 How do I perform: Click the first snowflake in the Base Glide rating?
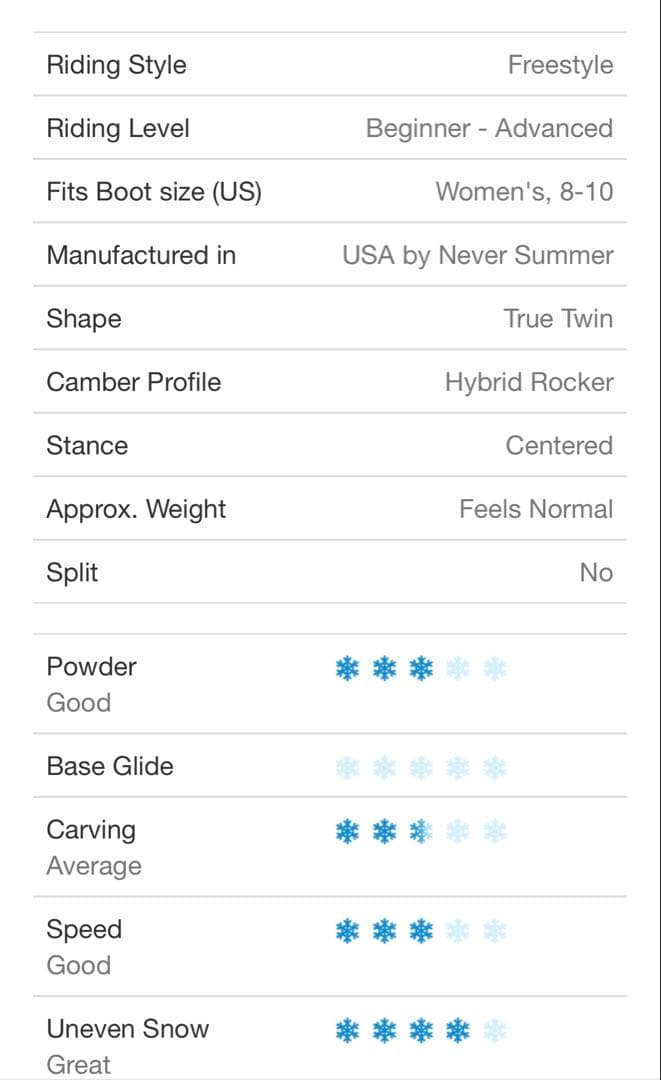point(347,767)
